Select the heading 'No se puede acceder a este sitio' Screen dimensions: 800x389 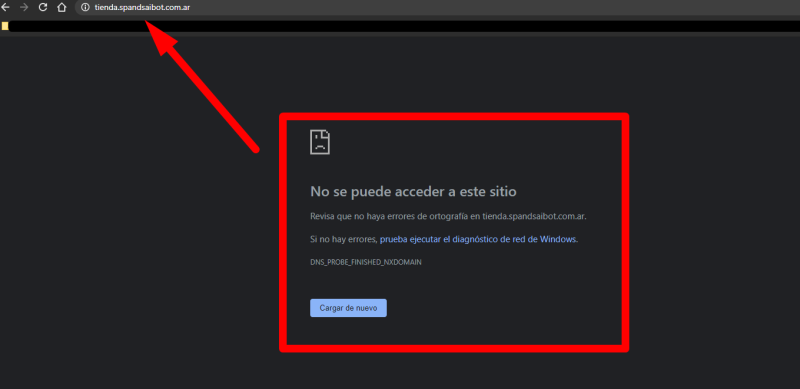[x=413, y=191]
